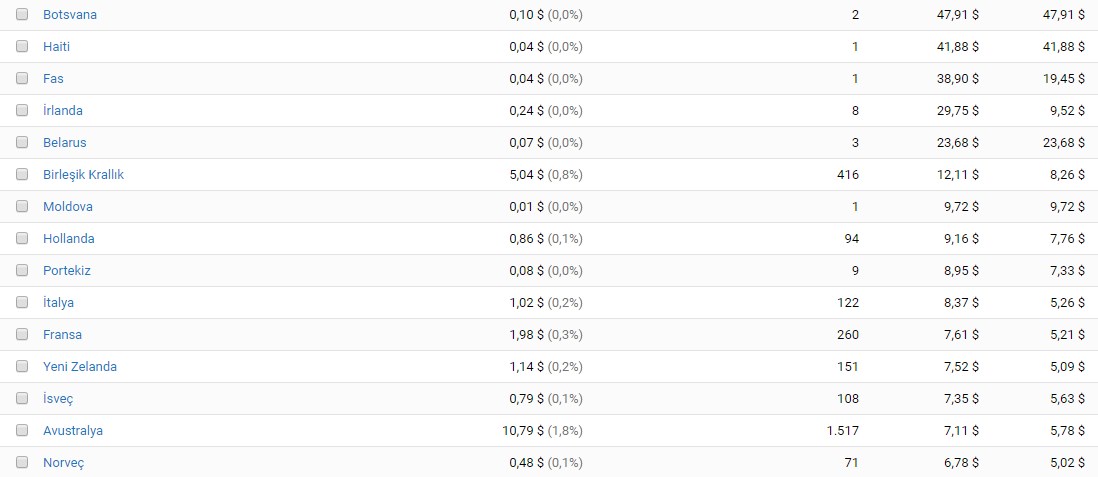Select the Haiti row checkbox
The height and width of the screenshot is (477, 1098).
(x=22, y=46)
